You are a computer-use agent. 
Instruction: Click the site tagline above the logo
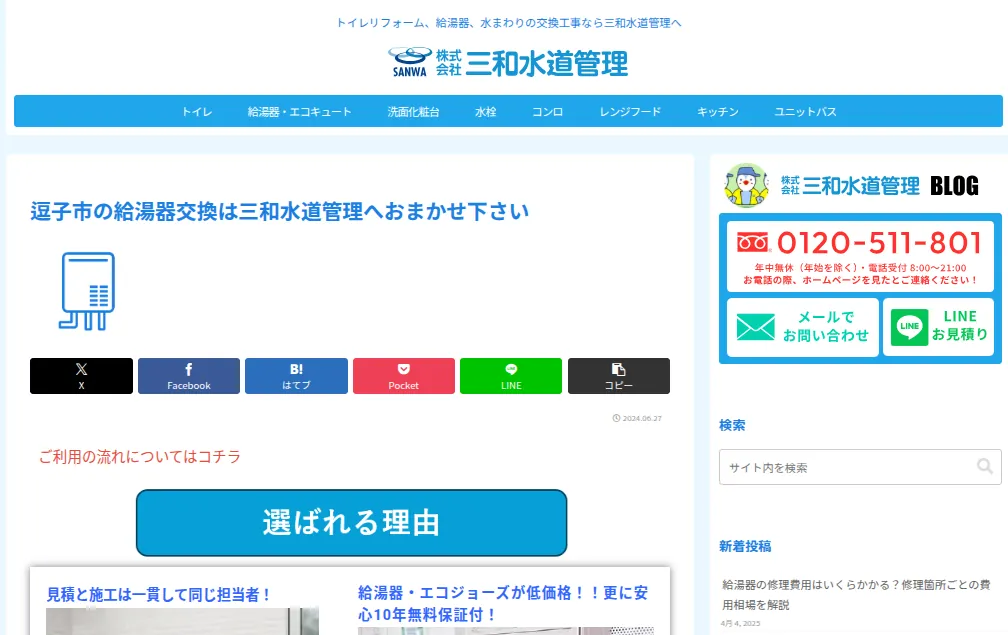(x=508, y=23)
